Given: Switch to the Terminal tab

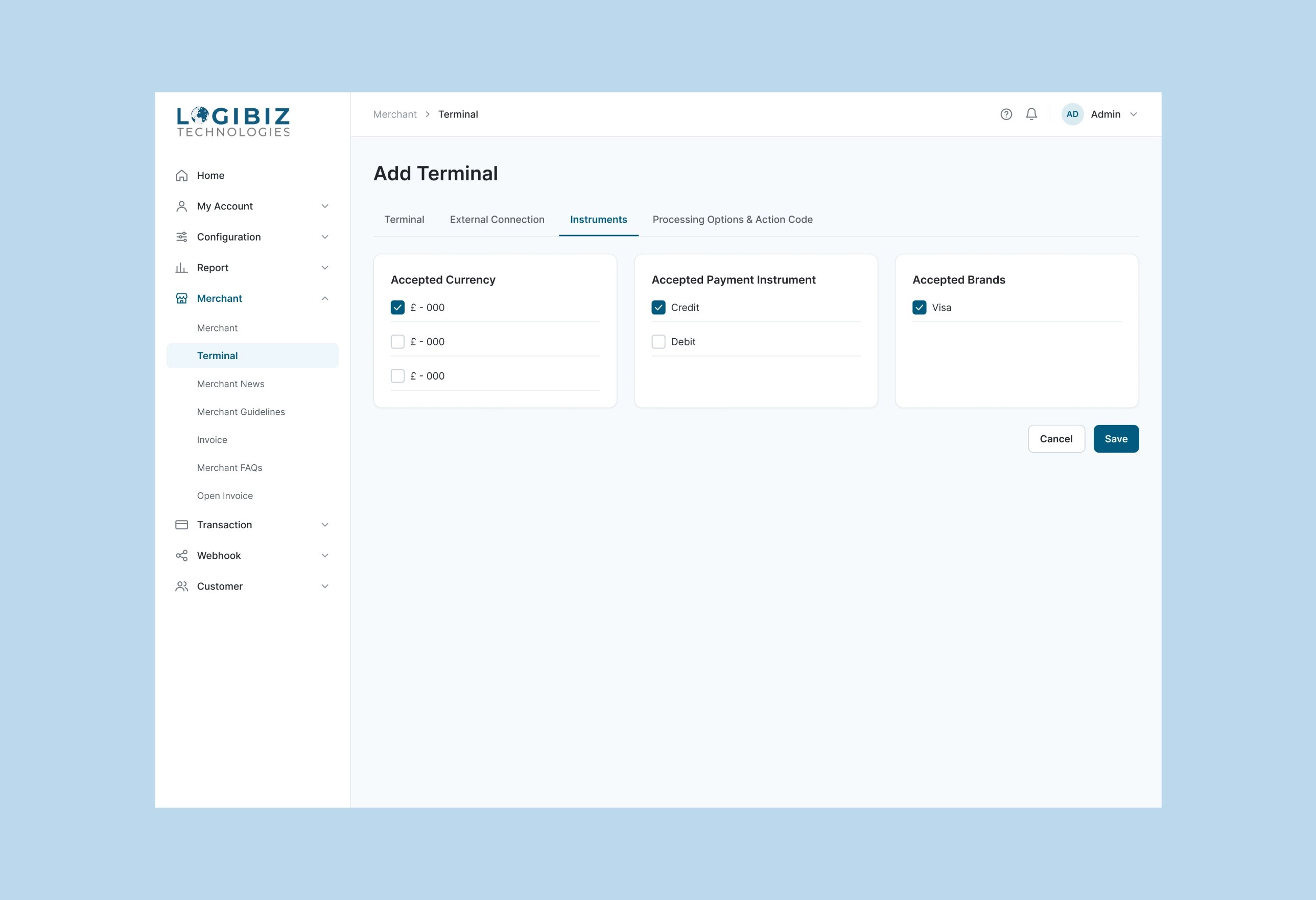Looking at the screenshot, I should pos(404,220).
